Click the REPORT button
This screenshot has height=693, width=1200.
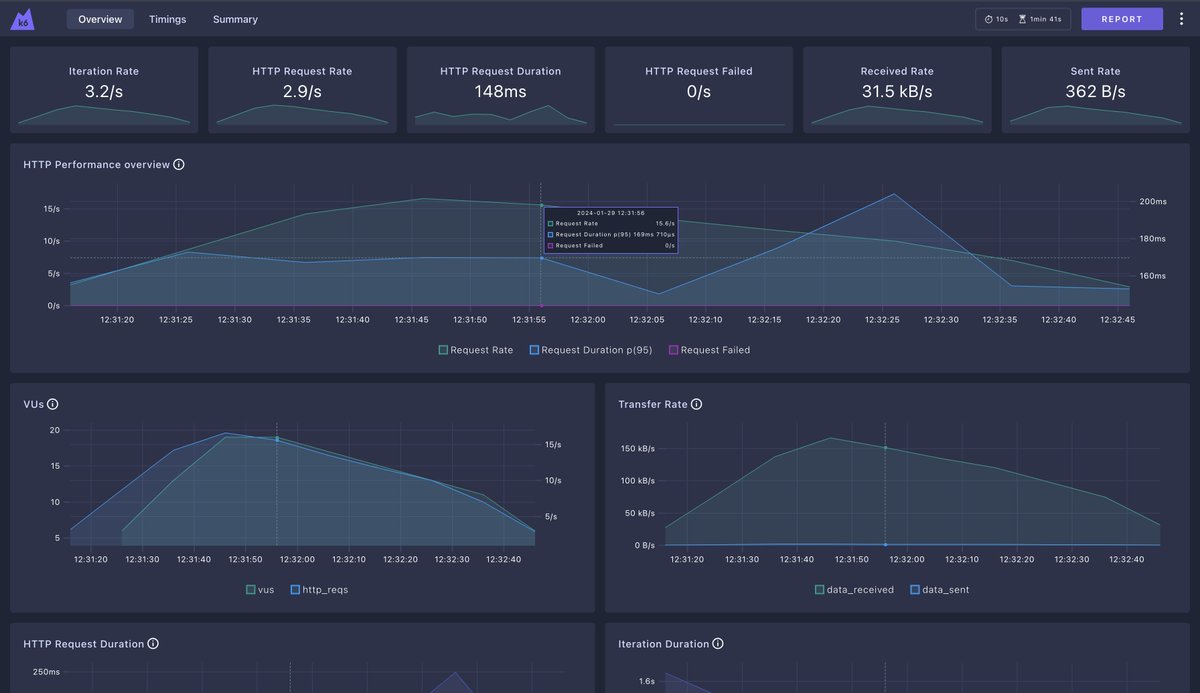click(x=1122, y=19)
